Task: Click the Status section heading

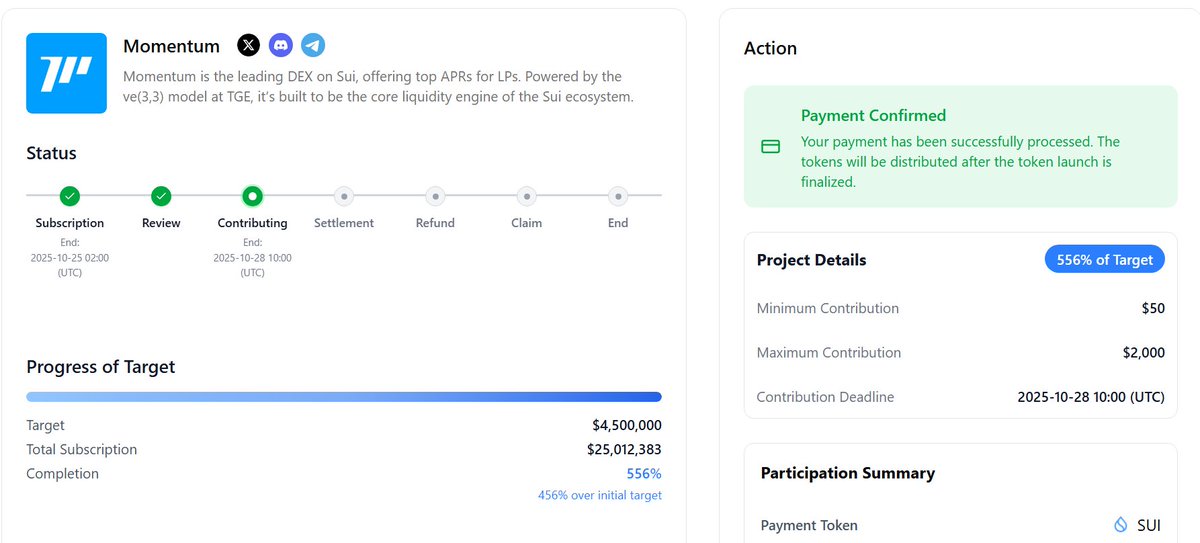Action: tap(51, 153)
